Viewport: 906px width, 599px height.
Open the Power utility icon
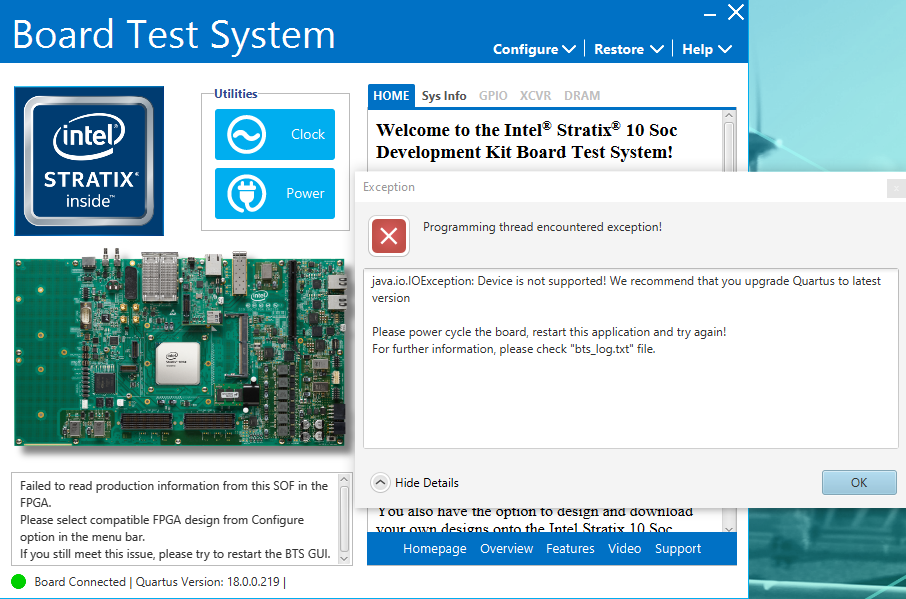pyautogui.click(x=246, y=193)
